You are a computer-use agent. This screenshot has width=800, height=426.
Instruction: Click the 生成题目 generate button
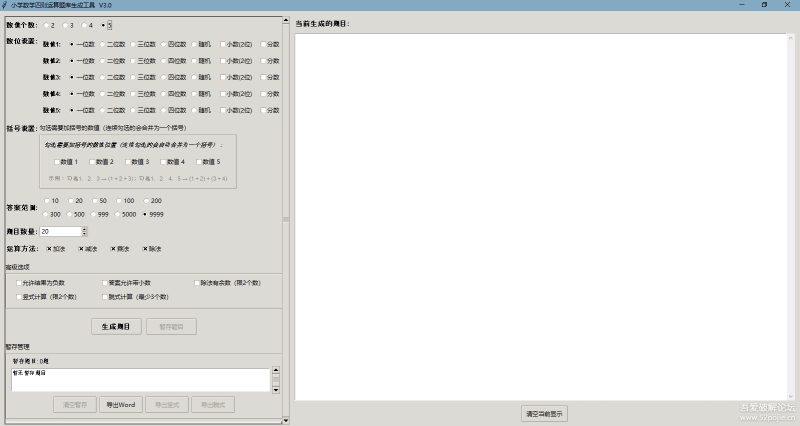tap(116, 327)
